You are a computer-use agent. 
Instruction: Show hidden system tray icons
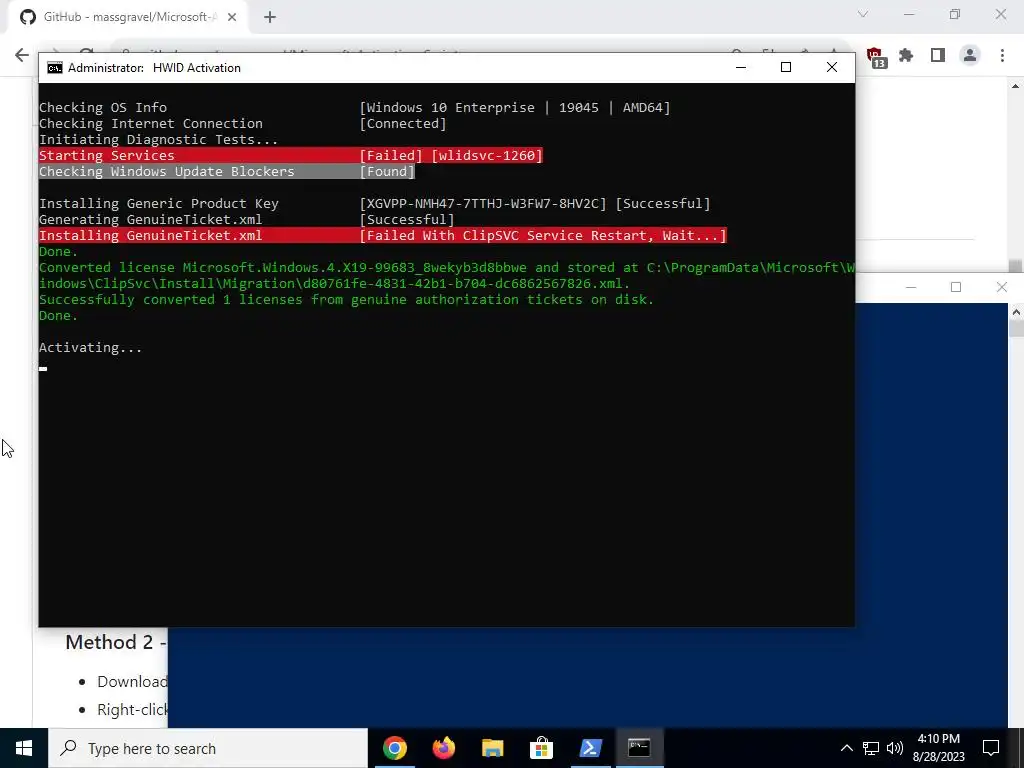click(846, 748)
